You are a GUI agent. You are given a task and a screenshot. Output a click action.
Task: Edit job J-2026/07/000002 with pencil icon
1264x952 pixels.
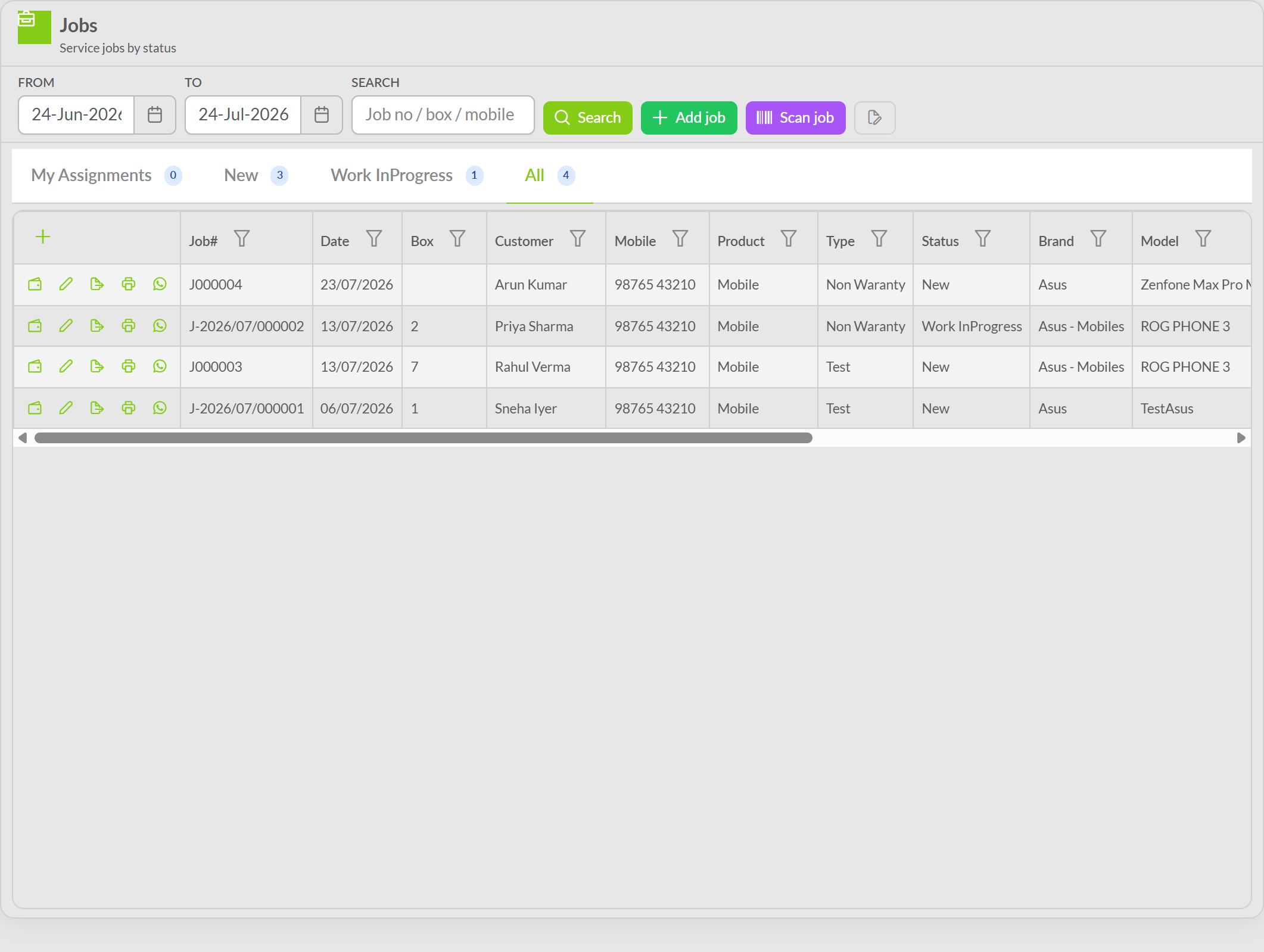pos(66,326)
